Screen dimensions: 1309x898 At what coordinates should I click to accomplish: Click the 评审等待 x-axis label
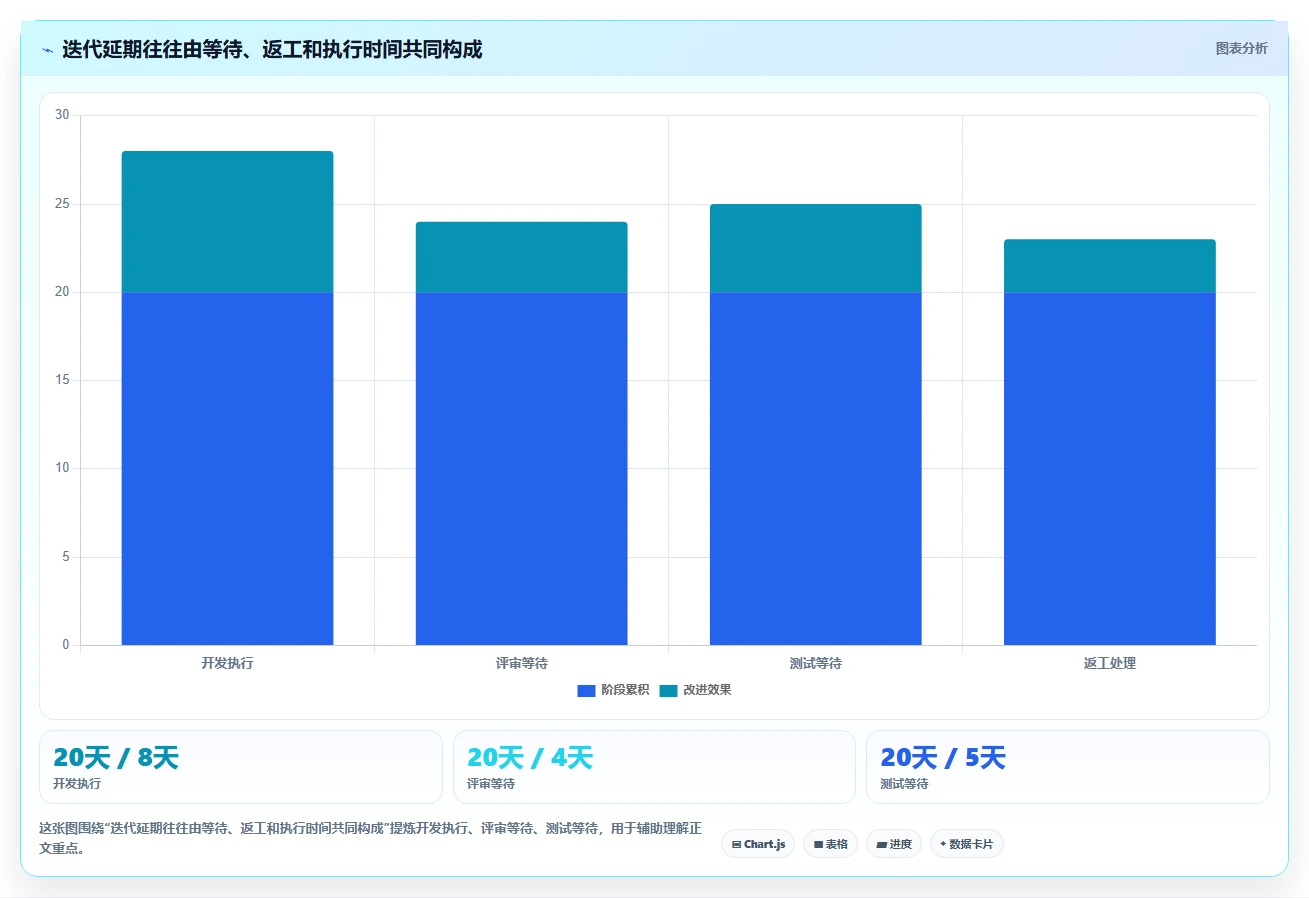click(521, 663)
